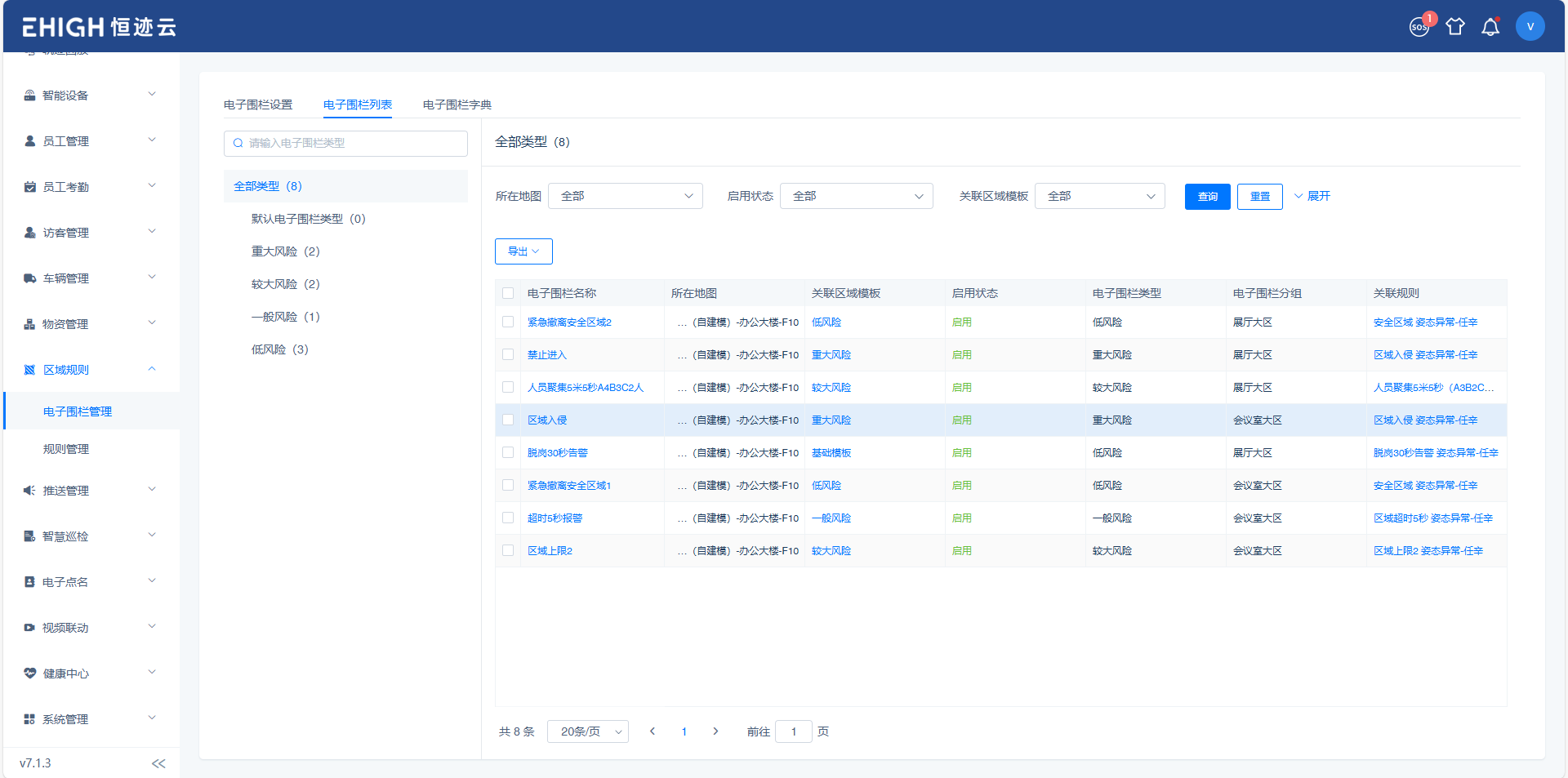Switch to the 电子围栏字典 tab
The width and height of the screenshot is (1568, 778).
pyautogui.click(x=453, y=104)
